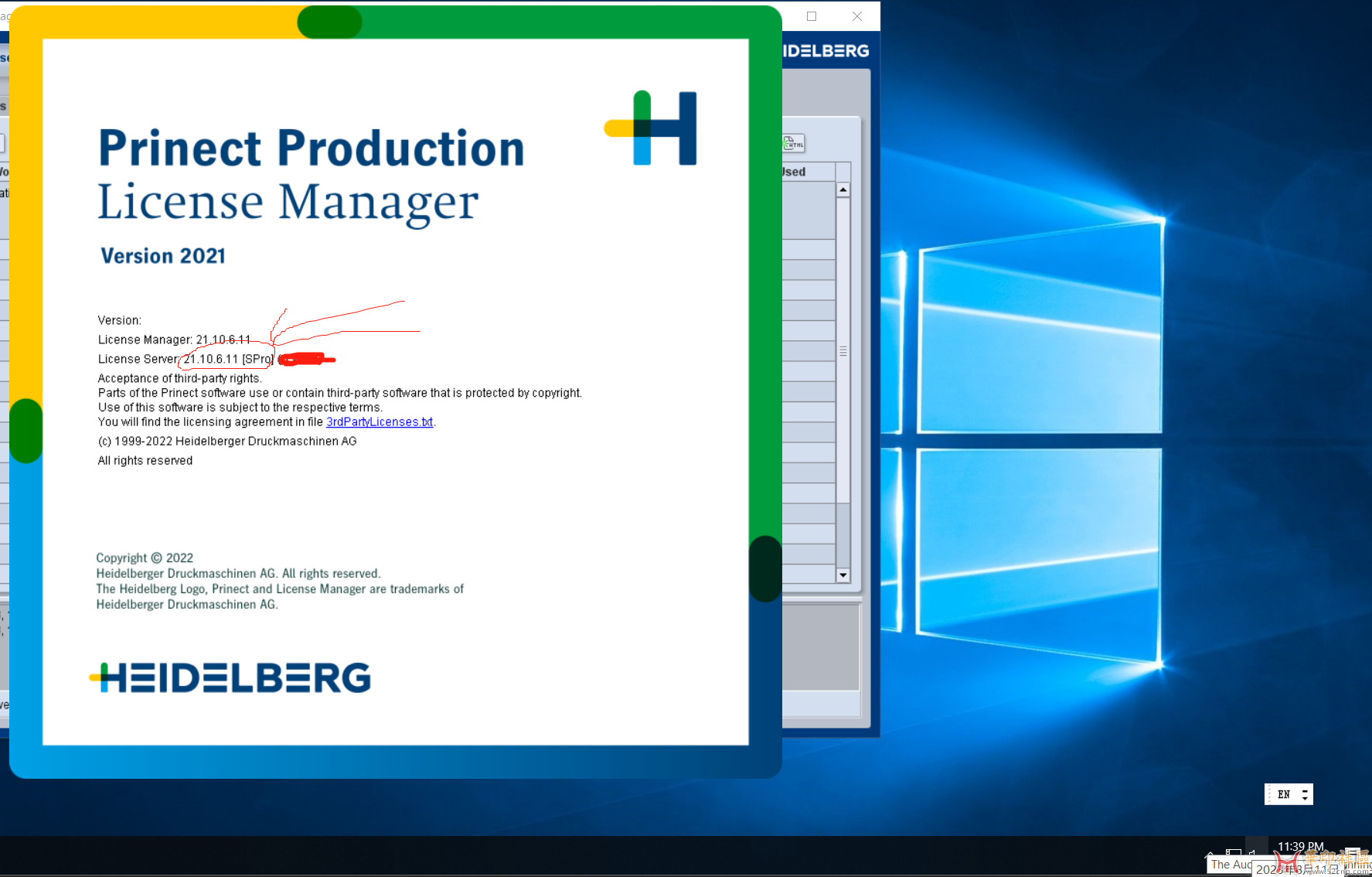Click 'License Manager: 21.10.6.11' version line
The height and width of the screenshot is (877, 1372).
(174, 340)
